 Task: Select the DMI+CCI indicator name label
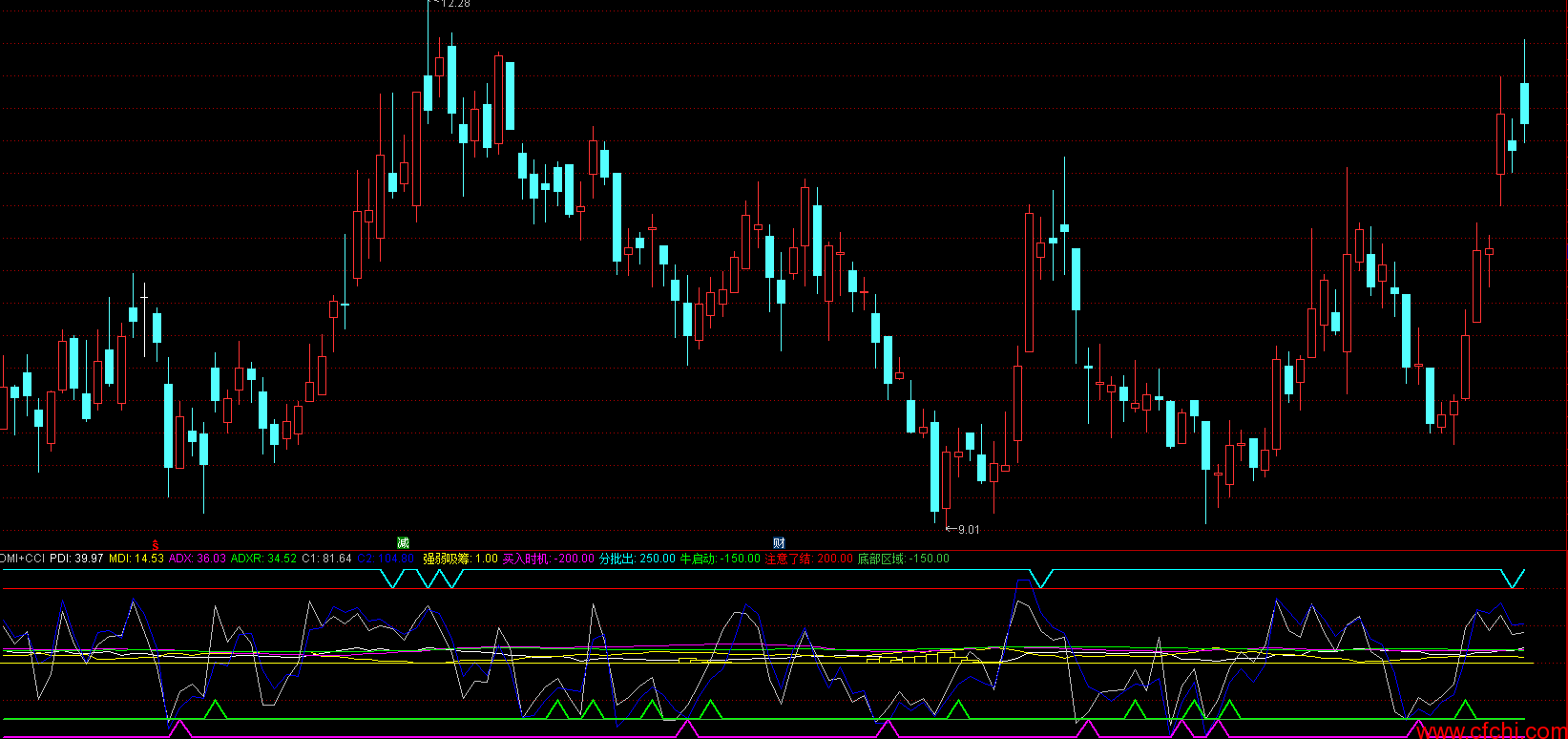coord(22,559)
